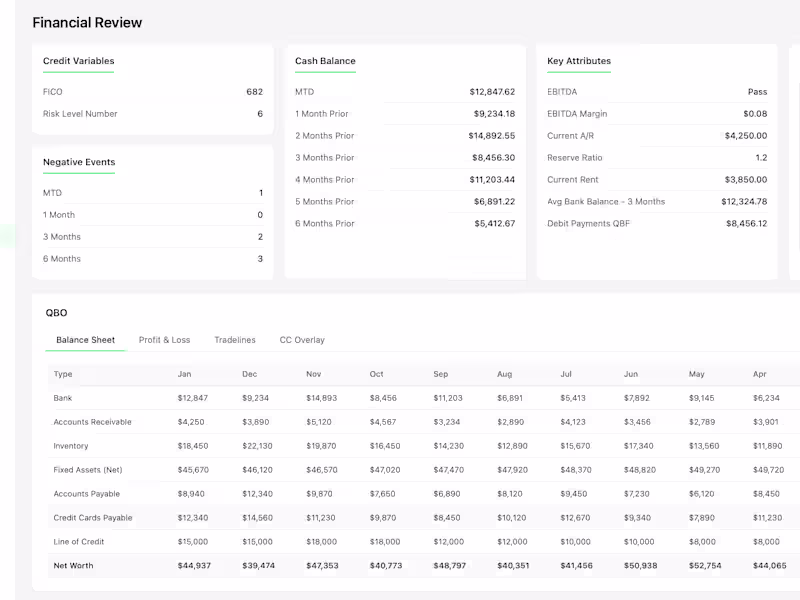Click the Key Attributes card heading
The height and width of the screenshot is (600, 800).
pyautogui.click(x=579, y=61)
